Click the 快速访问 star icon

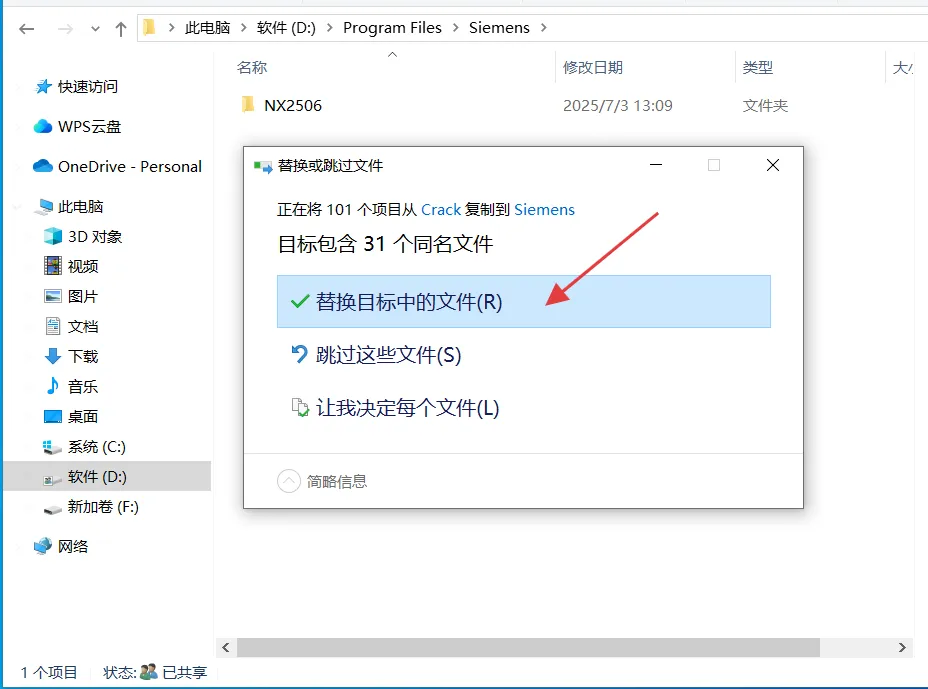[x=43, y=86]
